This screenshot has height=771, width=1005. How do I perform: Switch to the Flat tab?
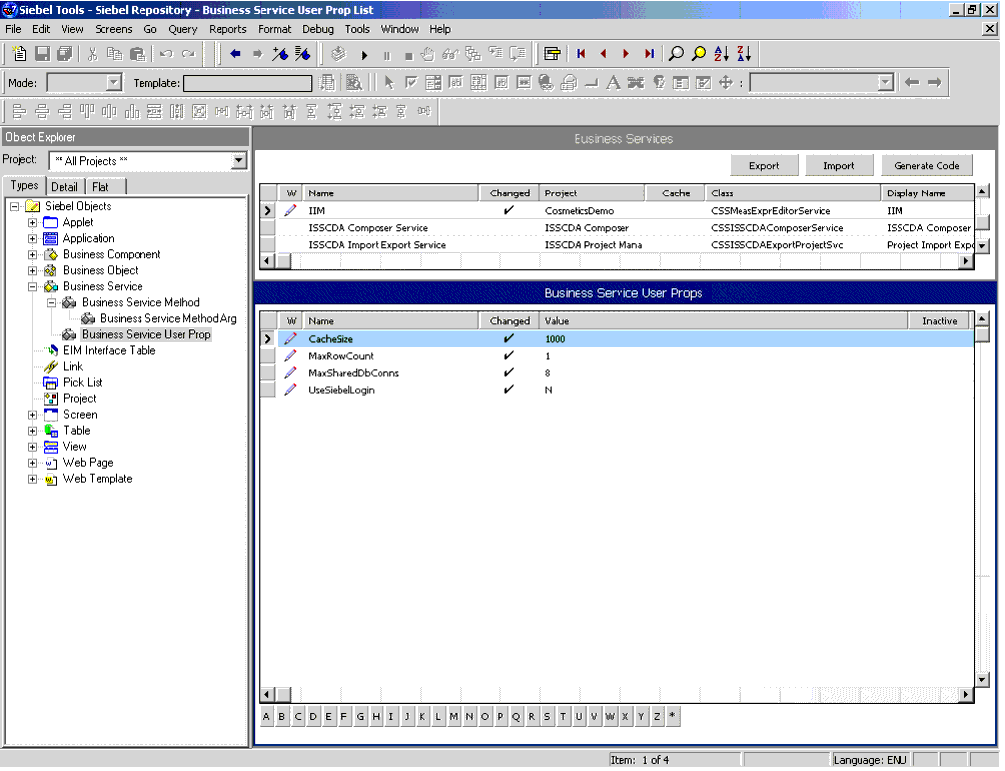[x=100, y=187]
